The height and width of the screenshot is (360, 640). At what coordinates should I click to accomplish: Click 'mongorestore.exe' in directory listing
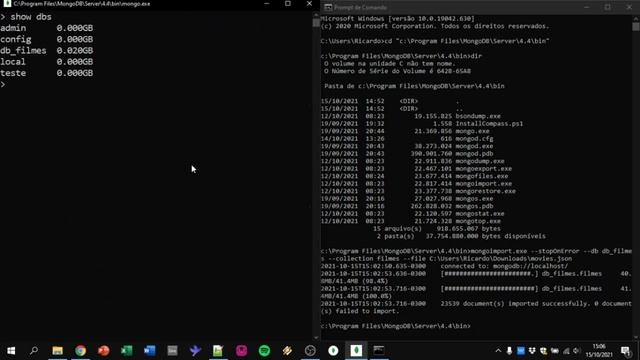485,191
